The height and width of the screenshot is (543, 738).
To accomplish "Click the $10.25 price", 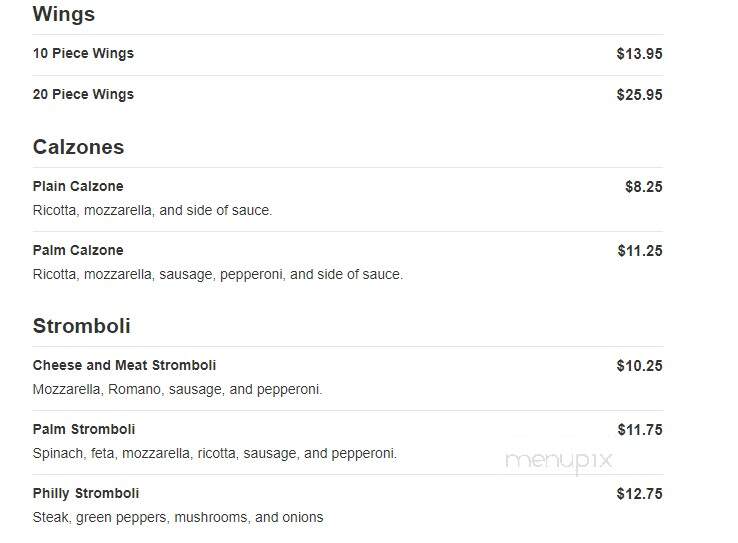I will pyautogui.click(x=639, y=366).
